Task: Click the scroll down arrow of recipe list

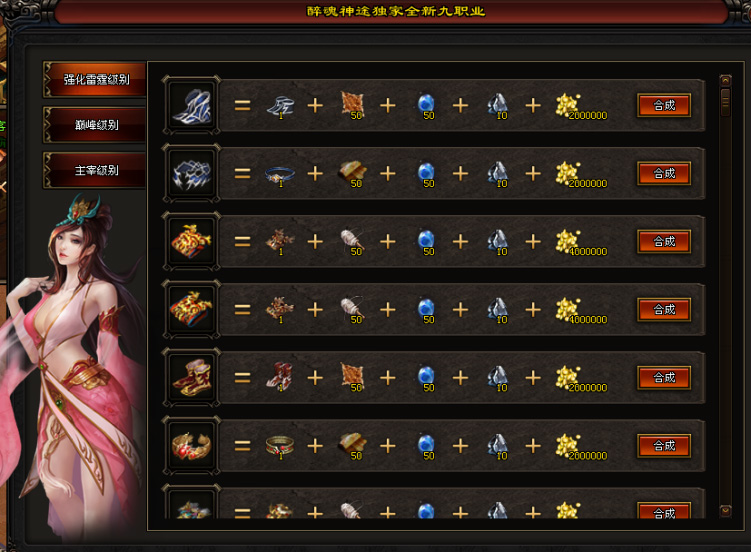Action: pyautogui.click(x=726, y=511)
